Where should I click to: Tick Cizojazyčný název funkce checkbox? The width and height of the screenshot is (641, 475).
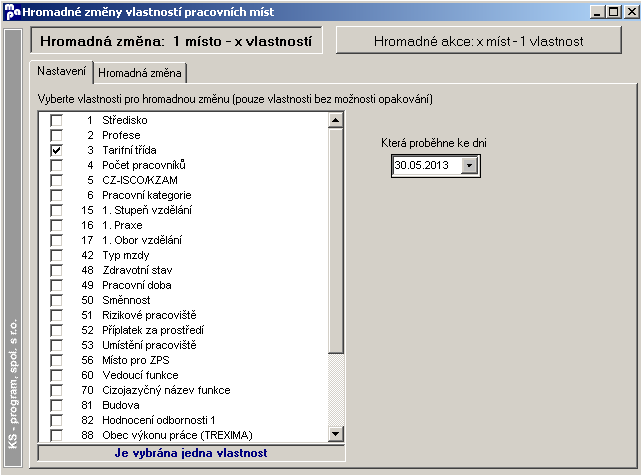tap(56, 390)
